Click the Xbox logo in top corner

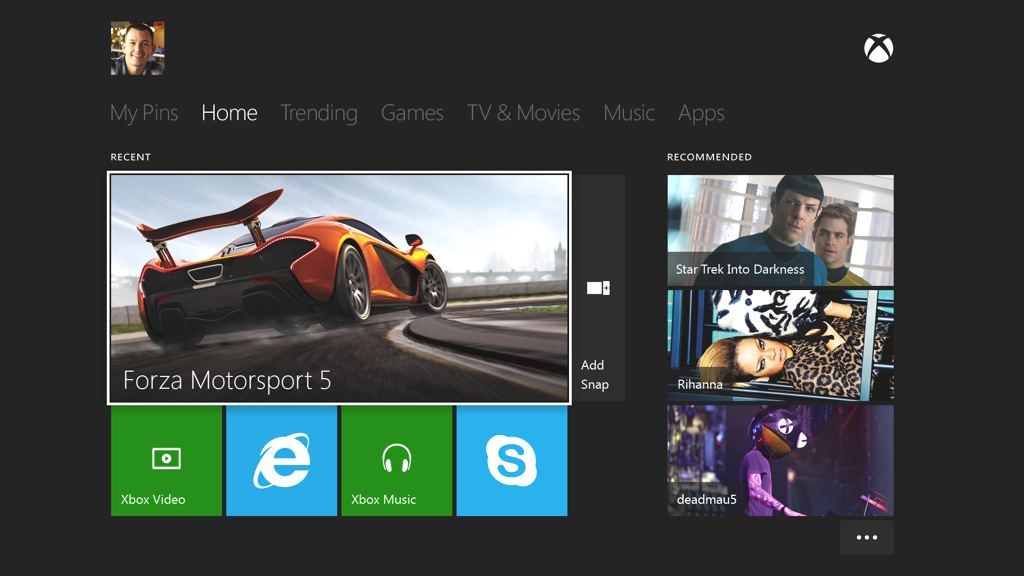[x=878, y=49]
